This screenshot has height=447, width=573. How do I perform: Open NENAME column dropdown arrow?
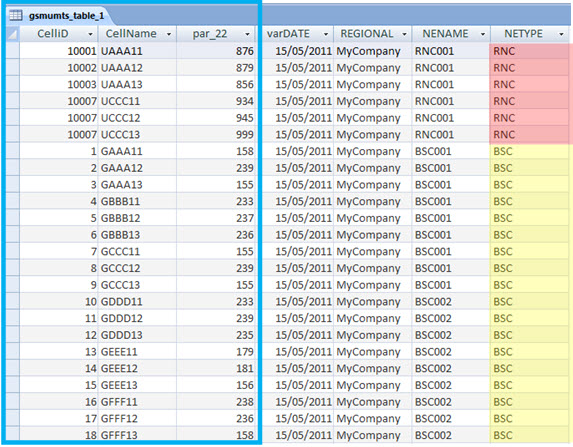(x=483, y=34)
